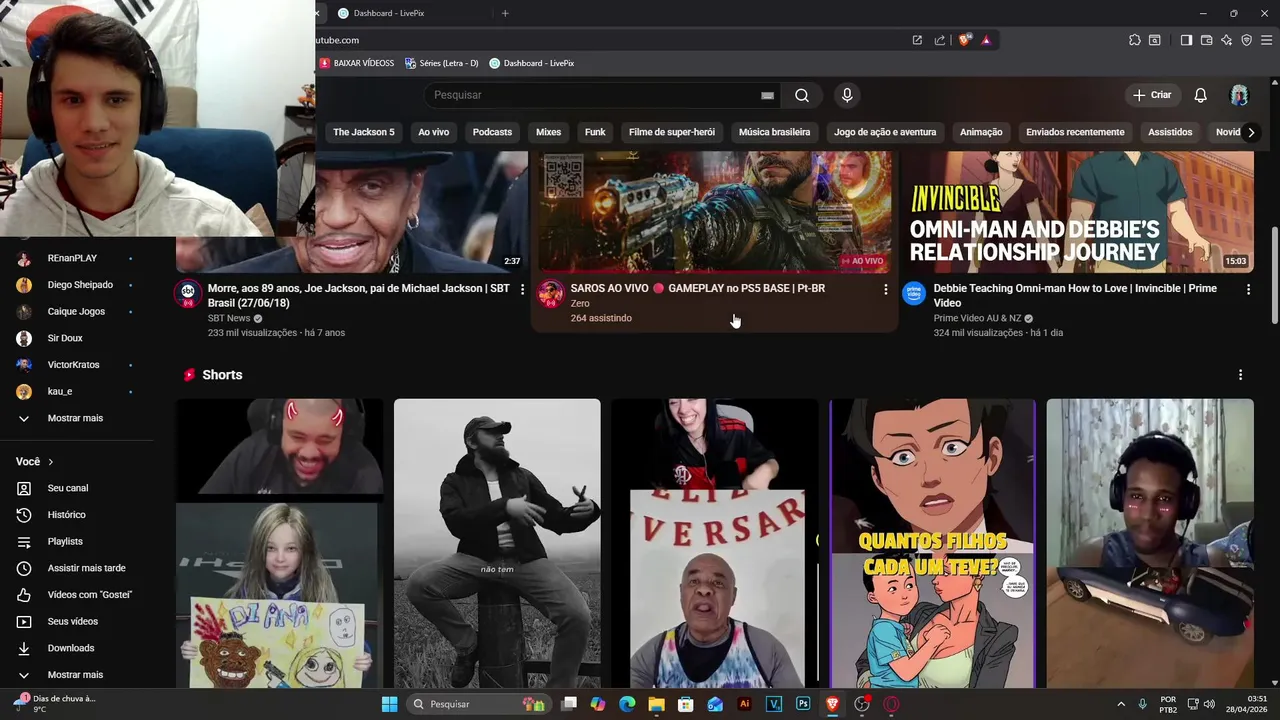Open the Zero channel link under SAROS video
Screen dimensions: 1280x720
click(x=580, y=303)
